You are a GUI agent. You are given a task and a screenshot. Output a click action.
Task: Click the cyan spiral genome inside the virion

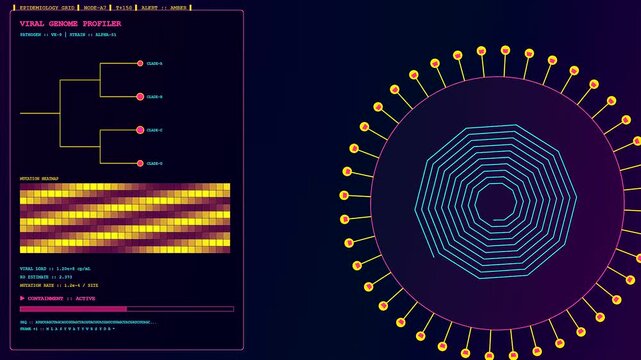[x=495, y=202]
